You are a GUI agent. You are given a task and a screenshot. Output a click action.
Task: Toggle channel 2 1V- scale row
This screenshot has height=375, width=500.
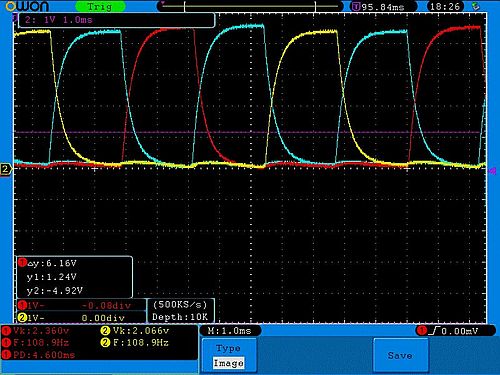(81, 317)
